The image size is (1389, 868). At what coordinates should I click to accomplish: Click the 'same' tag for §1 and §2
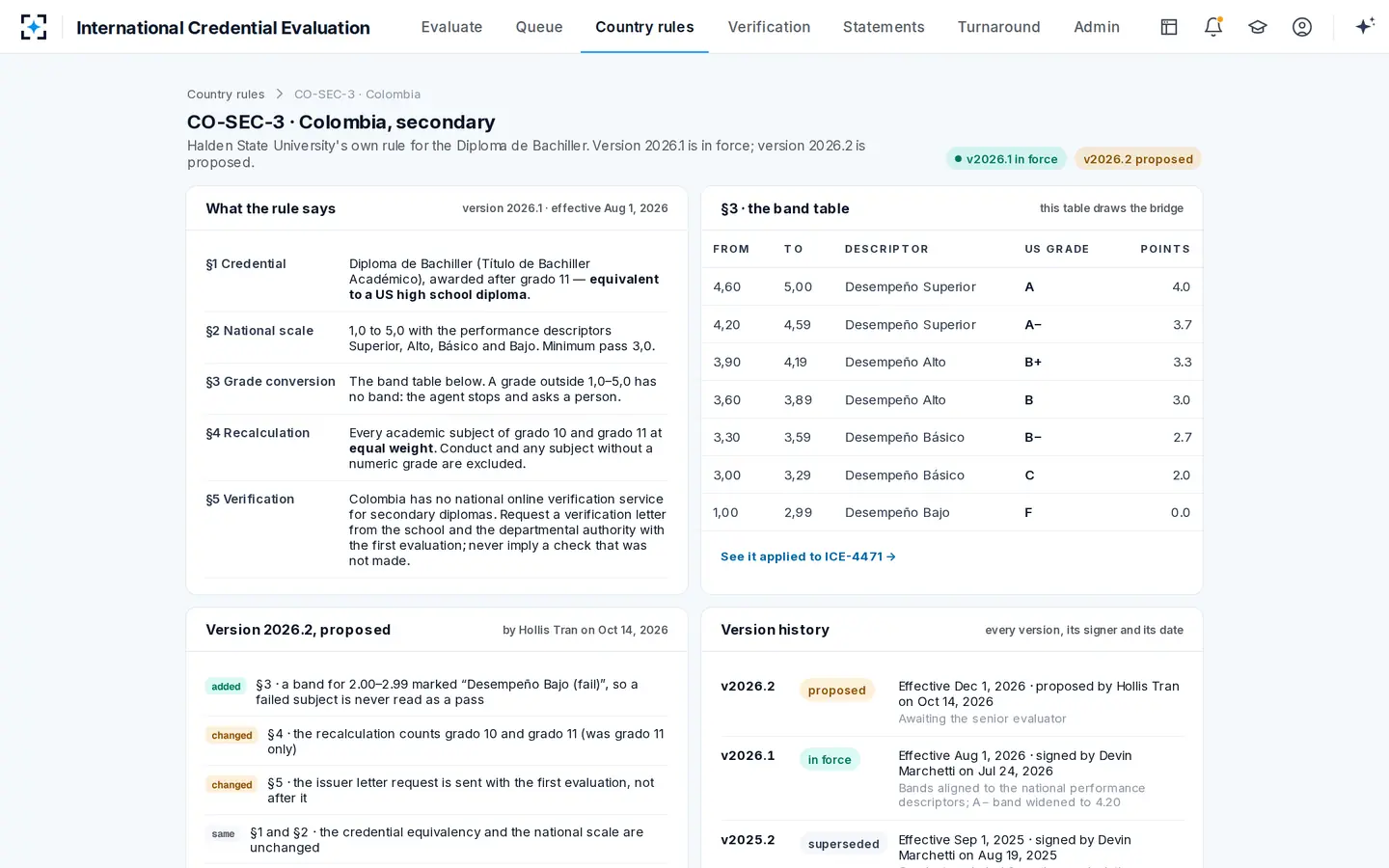pyautogui.click(x=223, y=834)
